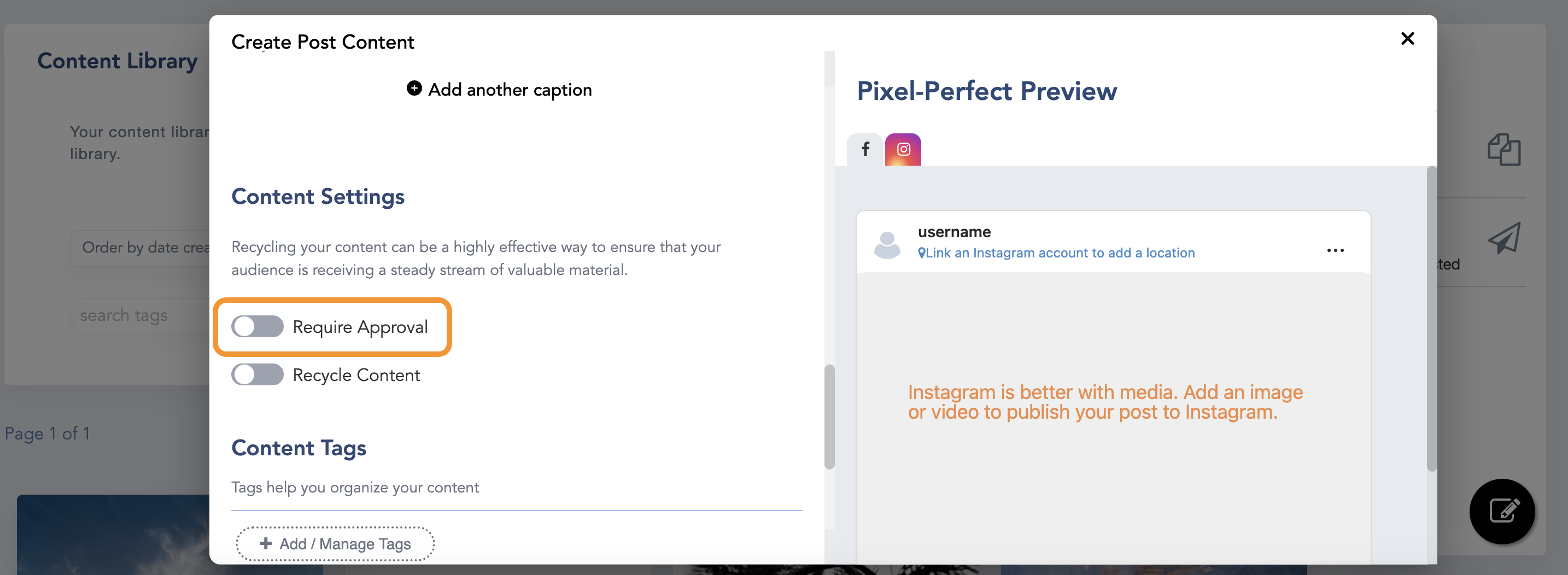Click the username avatar placeholder icon
This screenshot has width=1568, height=575.
tap(887, 245)
